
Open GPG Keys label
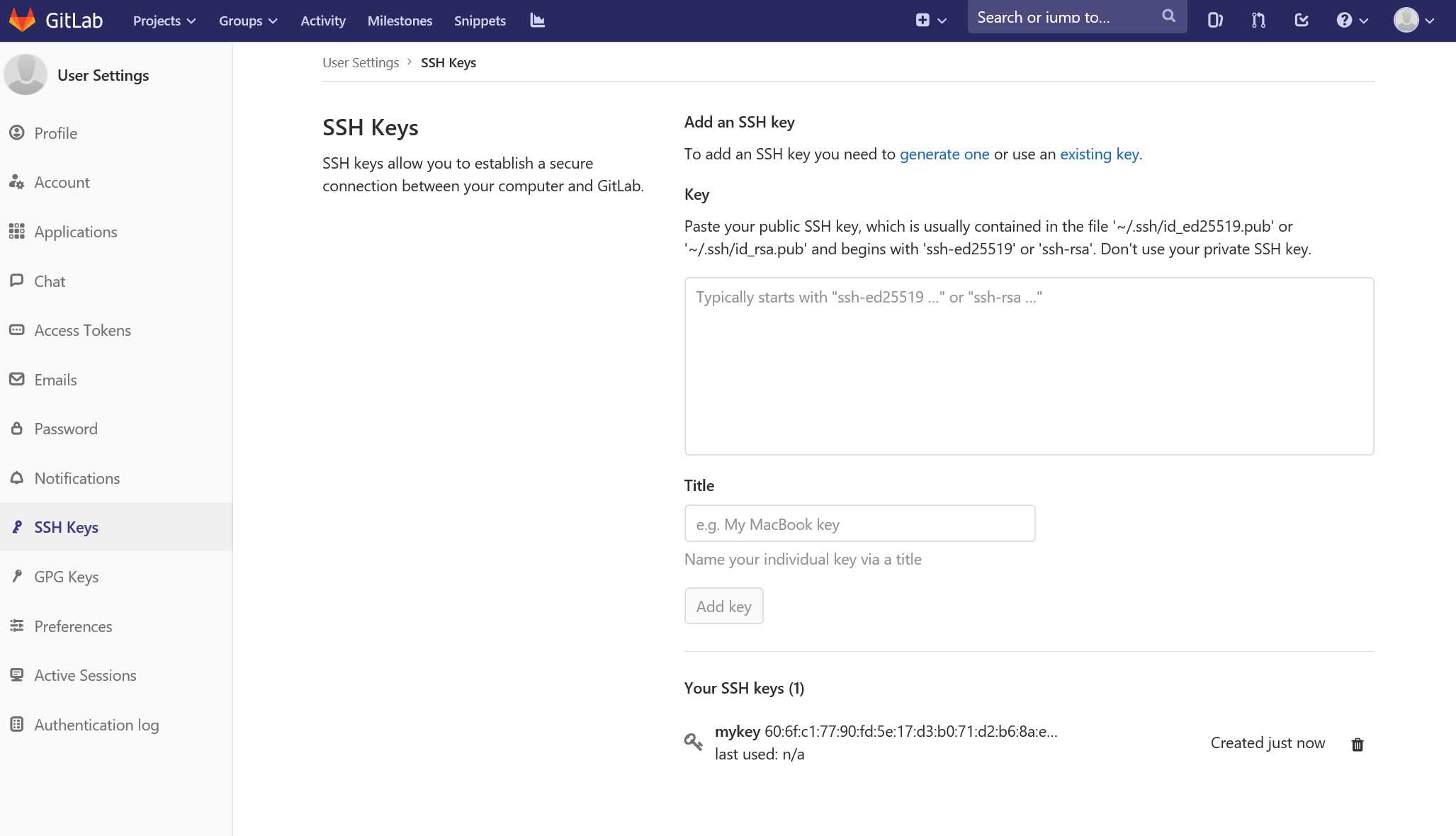[67, 577]
